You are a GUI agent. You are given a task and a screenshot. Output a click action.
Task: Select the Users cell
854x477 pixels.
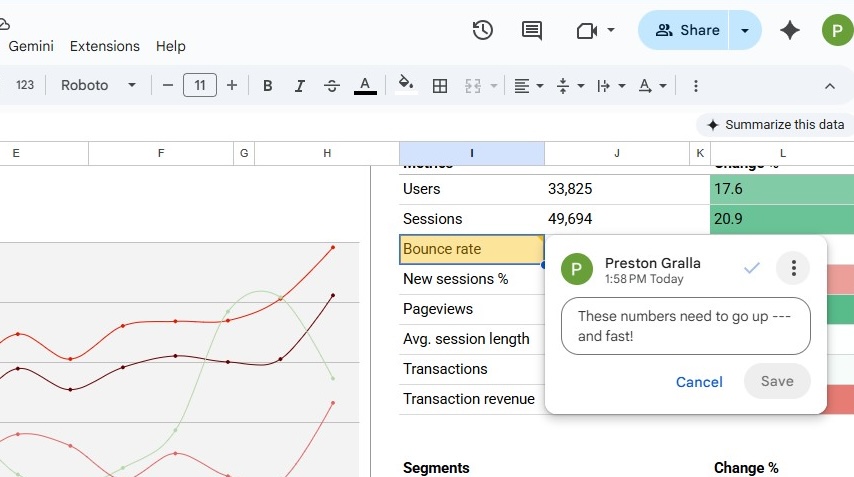[x=472, y=189]
